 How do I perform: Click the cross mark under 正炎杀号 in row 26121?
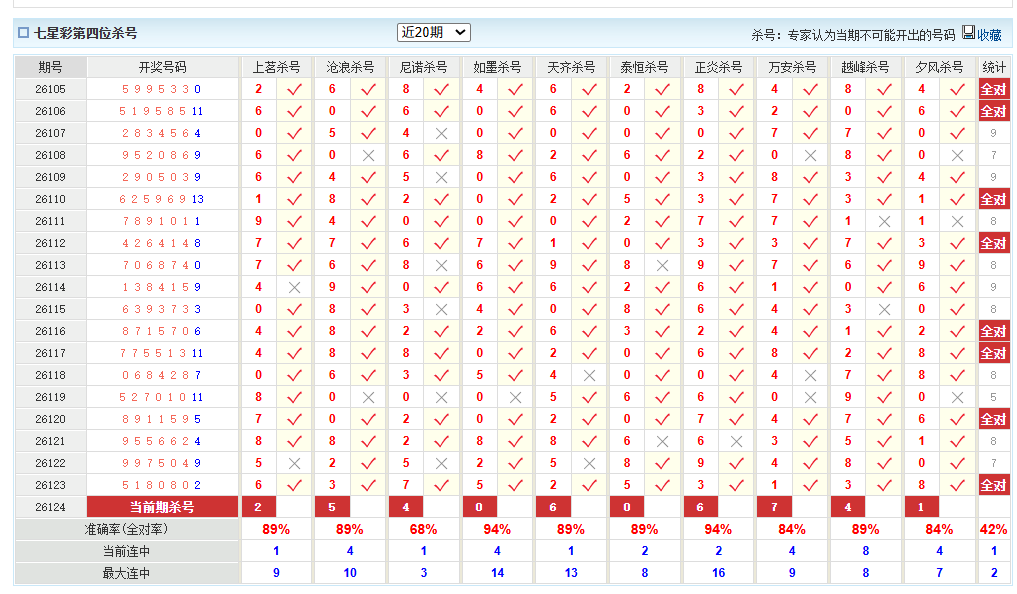pyautogui.click(x=736, y=441)
